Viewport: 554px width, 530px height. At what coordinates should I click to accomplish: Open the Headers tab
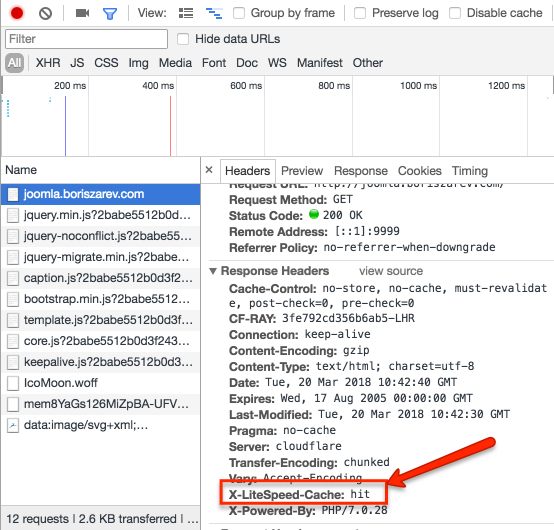[x=247, y=171]
